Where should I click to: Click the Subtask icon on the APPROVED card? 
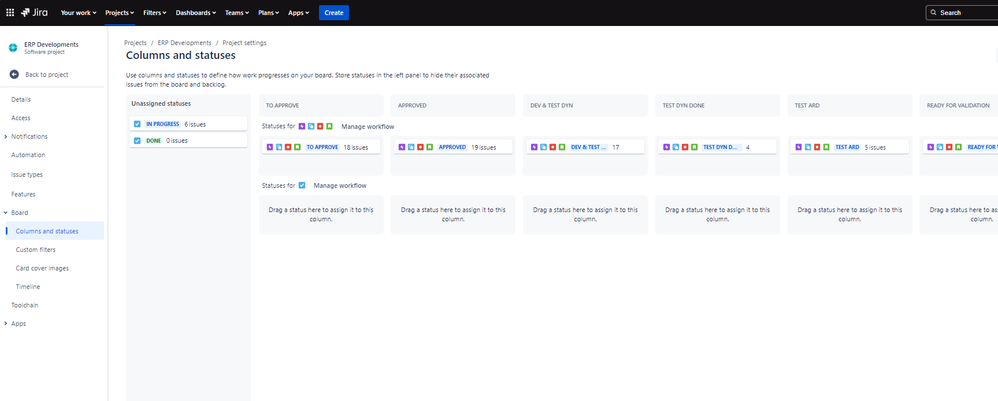[x=411, y=147]
